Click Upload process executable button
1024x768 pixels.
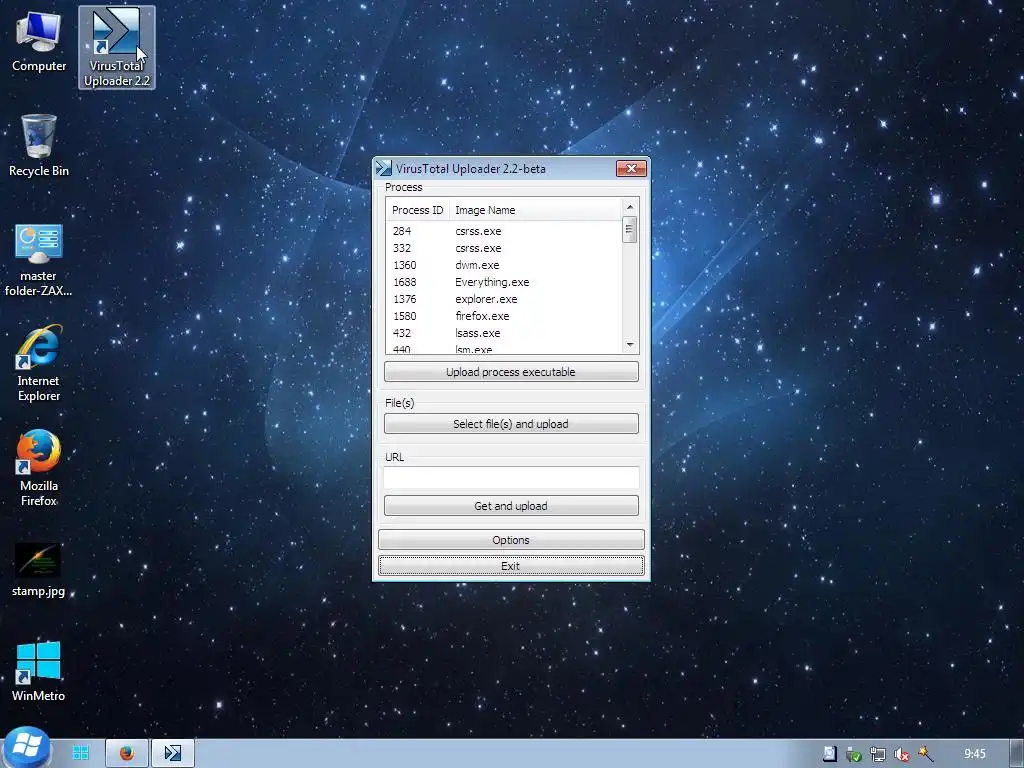pyautogui.click(x=511, y=372)
